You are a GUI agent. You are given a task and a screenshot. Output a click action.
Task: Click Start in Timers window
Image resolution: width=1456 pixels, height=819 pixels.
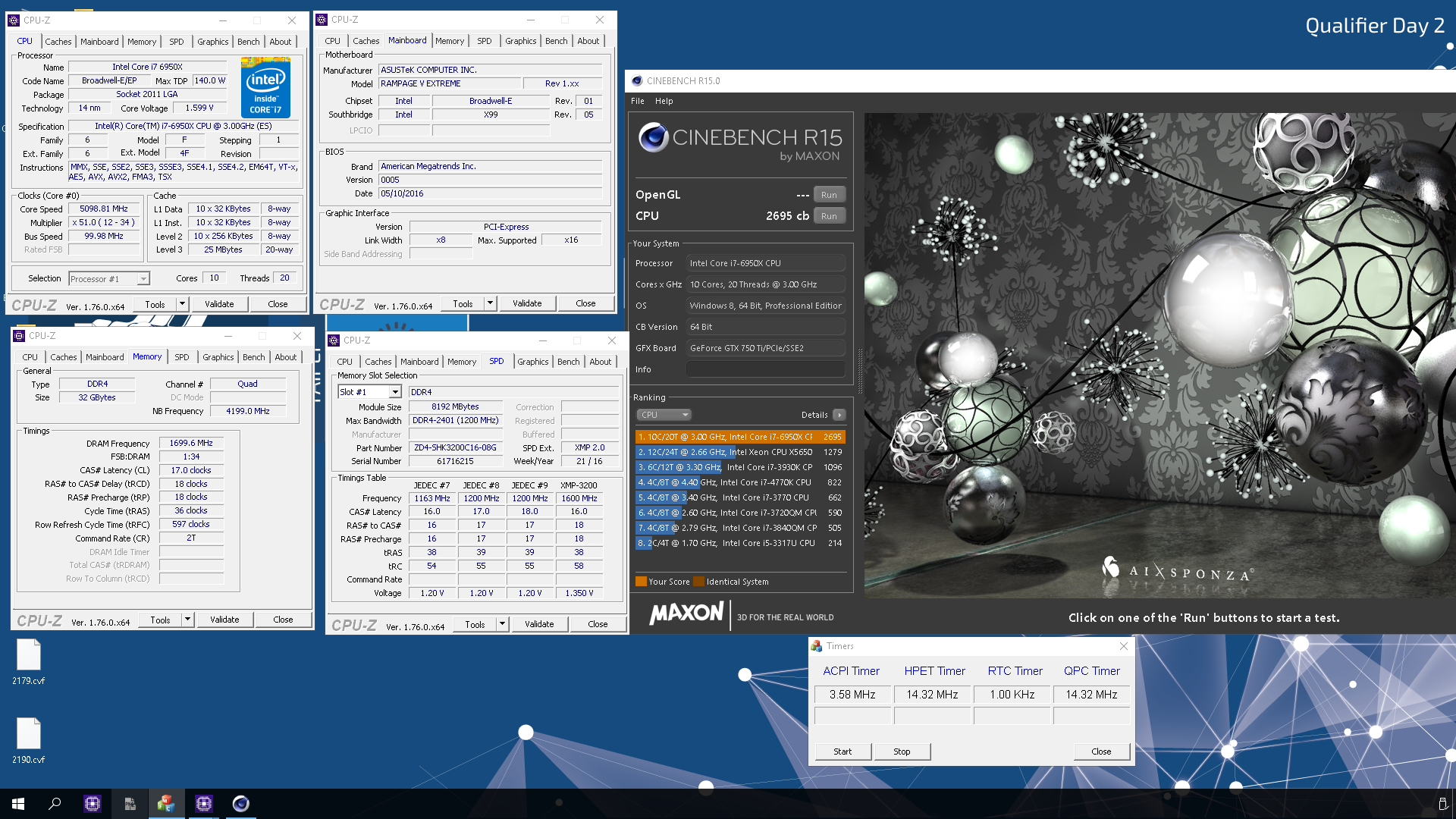click(x=843, y=752)
